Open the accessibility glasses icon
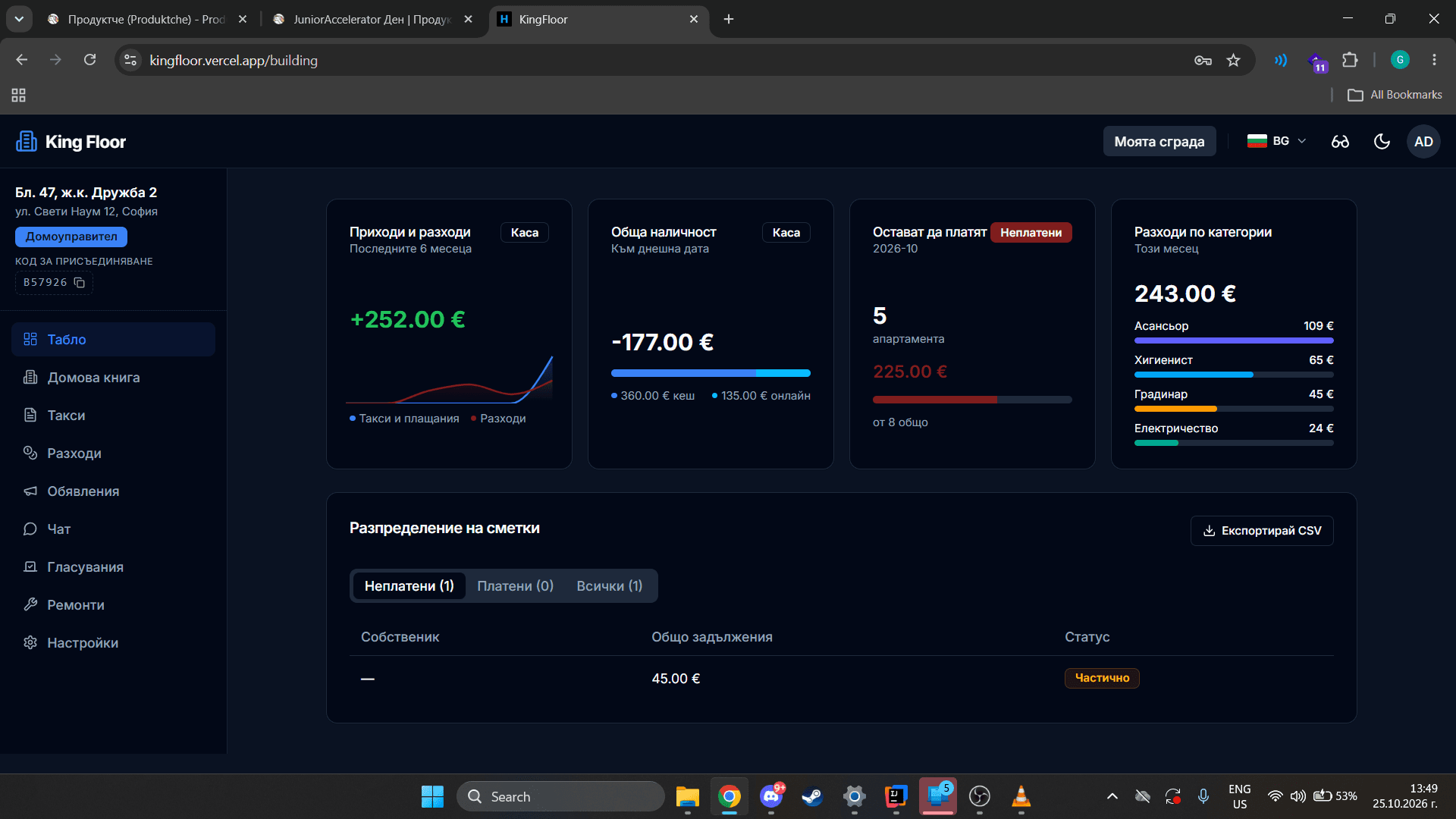This screenshot has height=819, width=1456. click(1340, 142)
